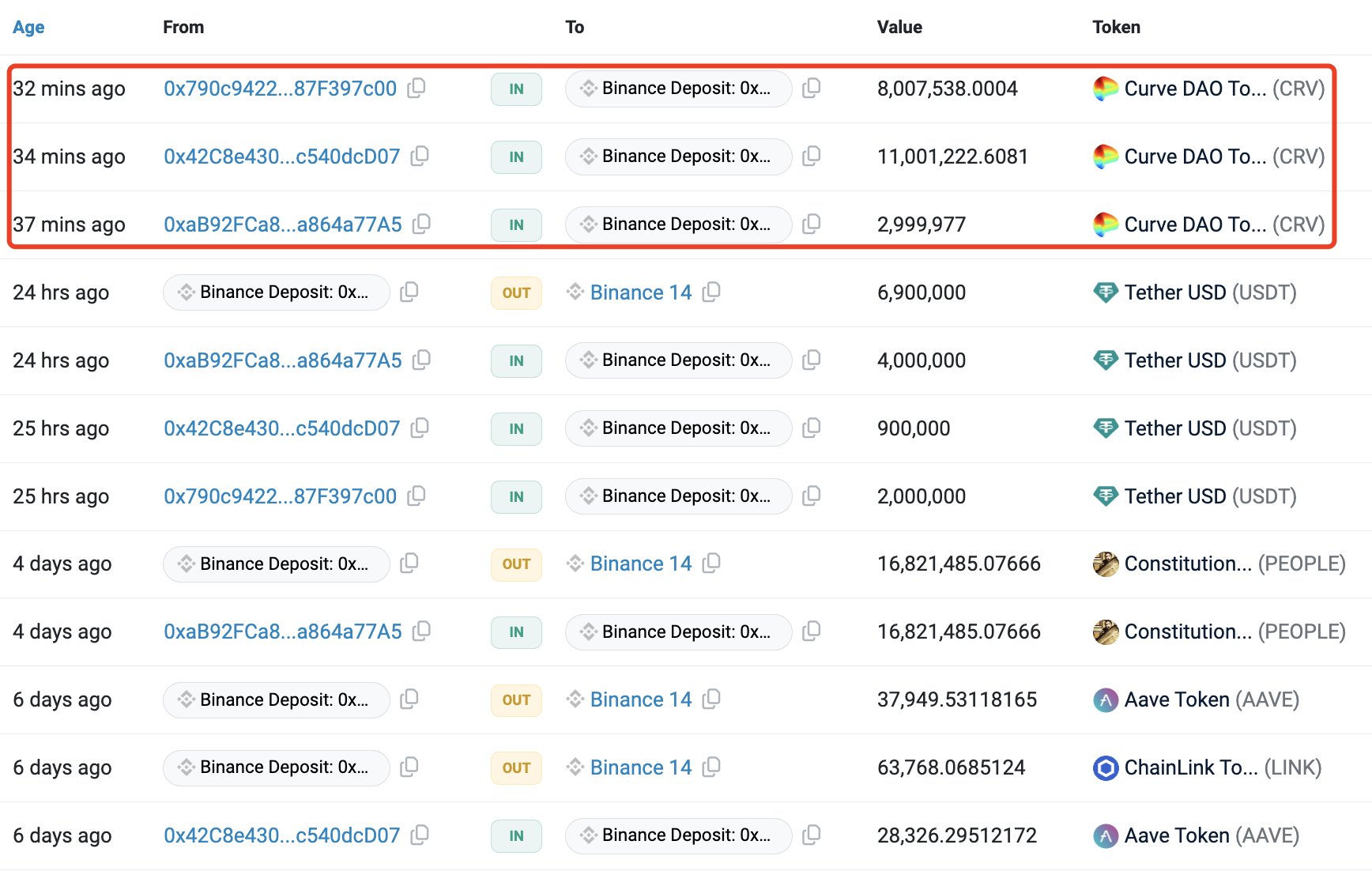Copy recipient address in 900,000 USDT row
The height and width of the screenshot is (871, 1372).
[x=811, y=428]
